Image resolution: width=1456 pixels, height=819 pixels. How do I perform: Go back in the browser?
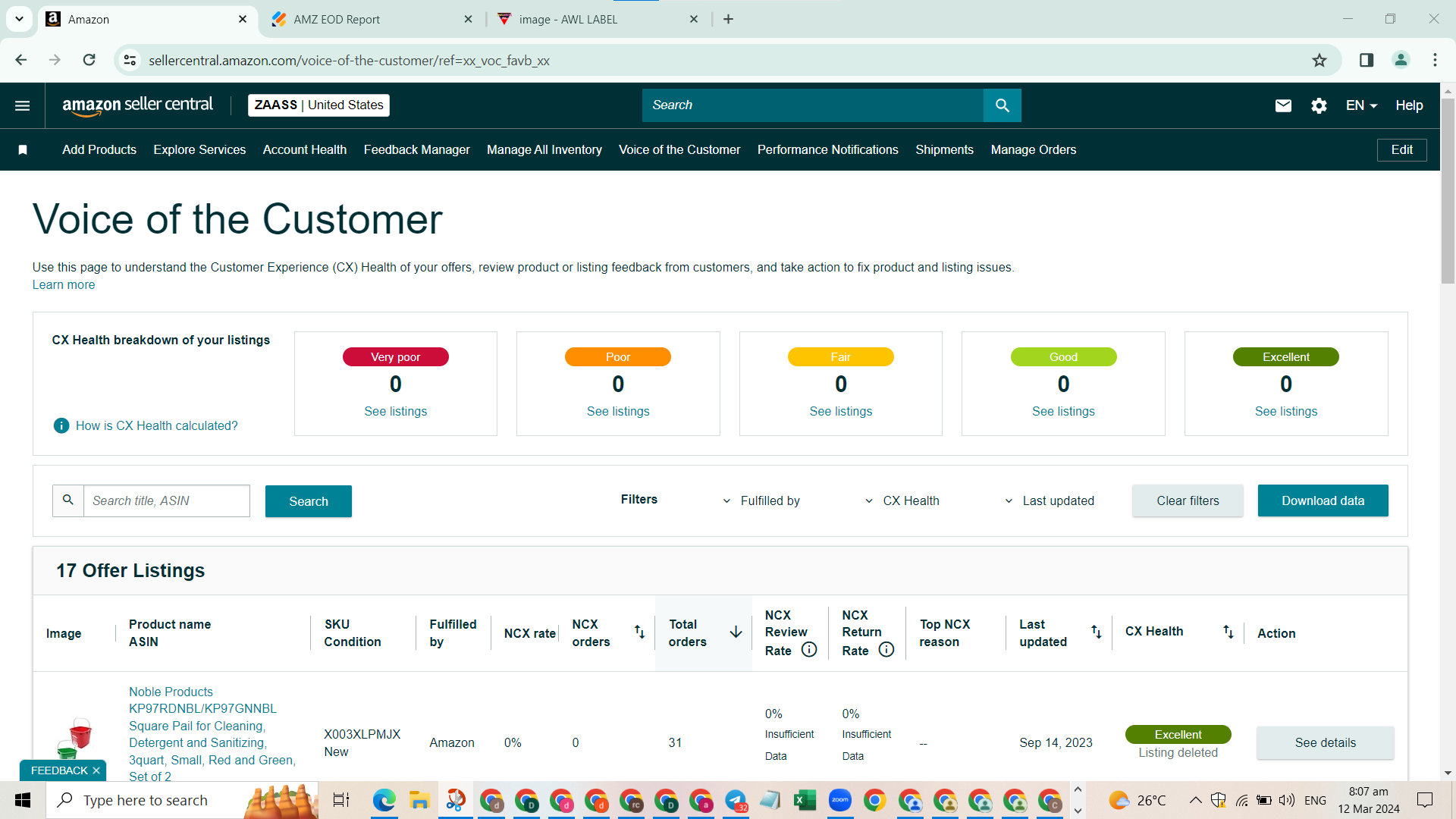pos(21,60)
